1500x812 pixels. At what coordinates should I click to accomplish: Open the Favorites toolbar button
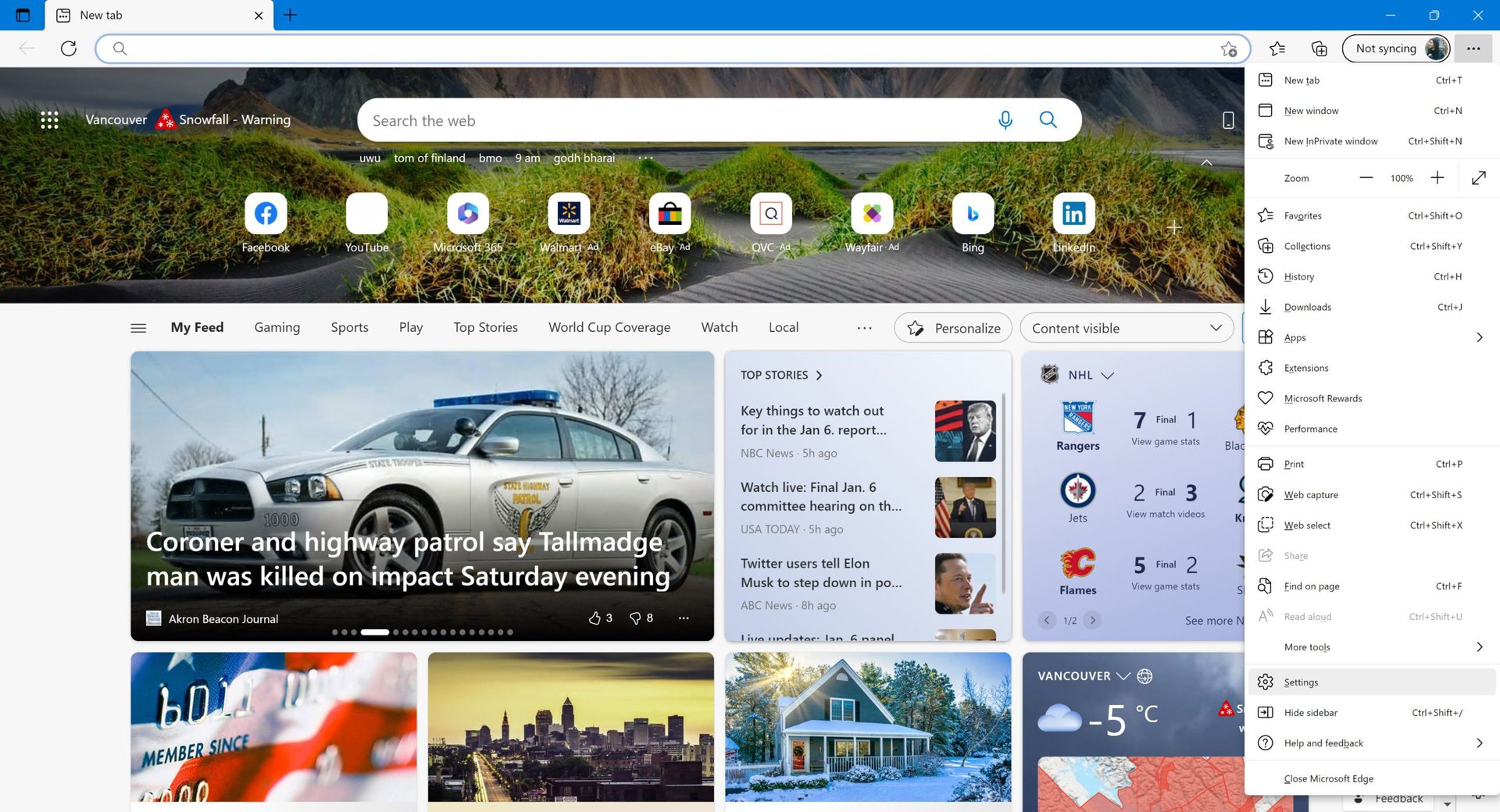[x=1277, y=48]
